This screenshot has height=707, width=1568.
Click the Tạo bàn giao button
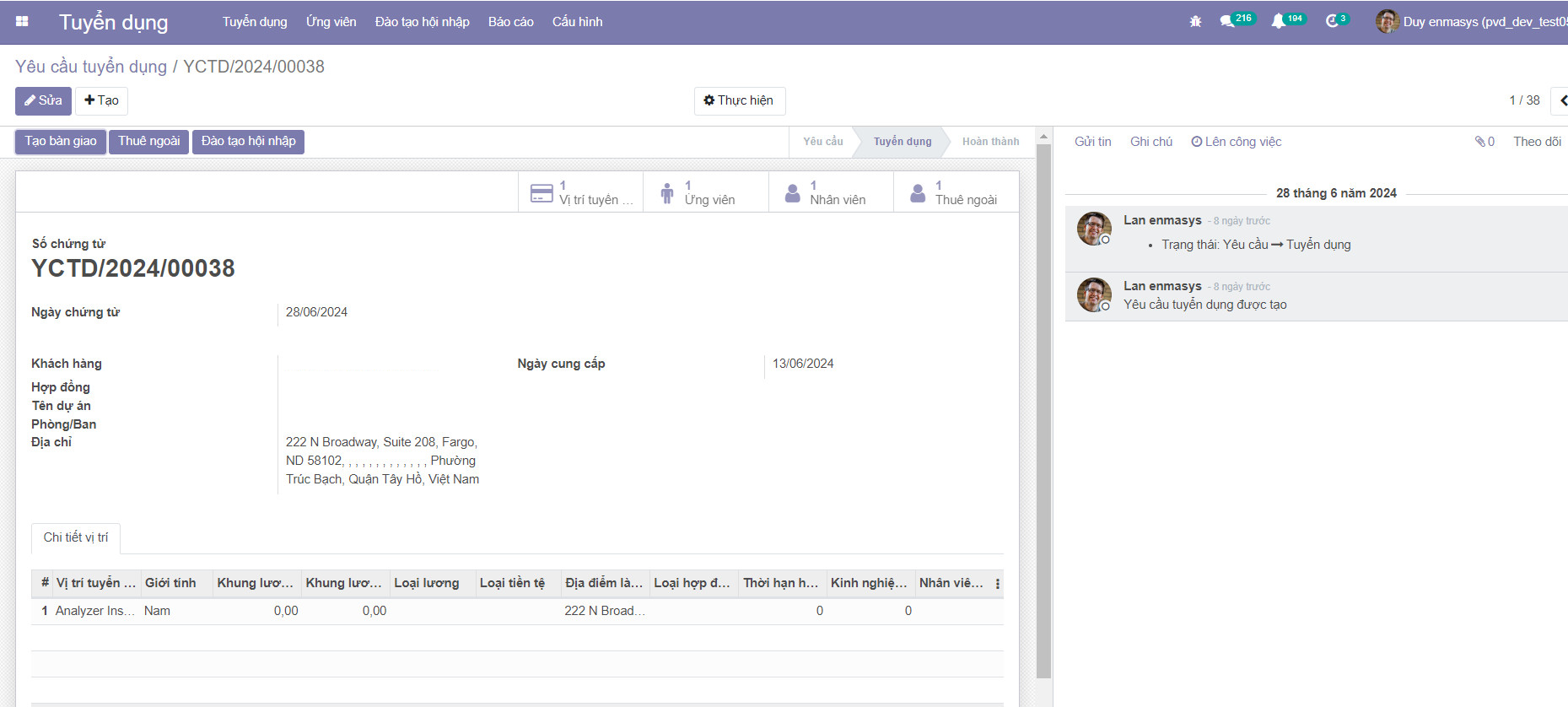pyautogui.click(x=61, y=141)
